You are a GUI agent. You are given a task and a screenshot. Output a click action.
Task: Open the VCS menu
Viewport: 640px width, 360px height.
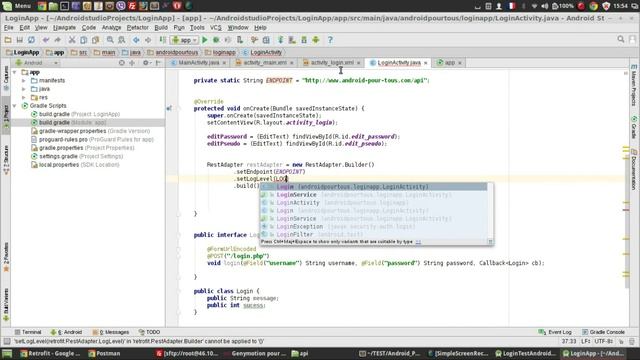point(216,28)
